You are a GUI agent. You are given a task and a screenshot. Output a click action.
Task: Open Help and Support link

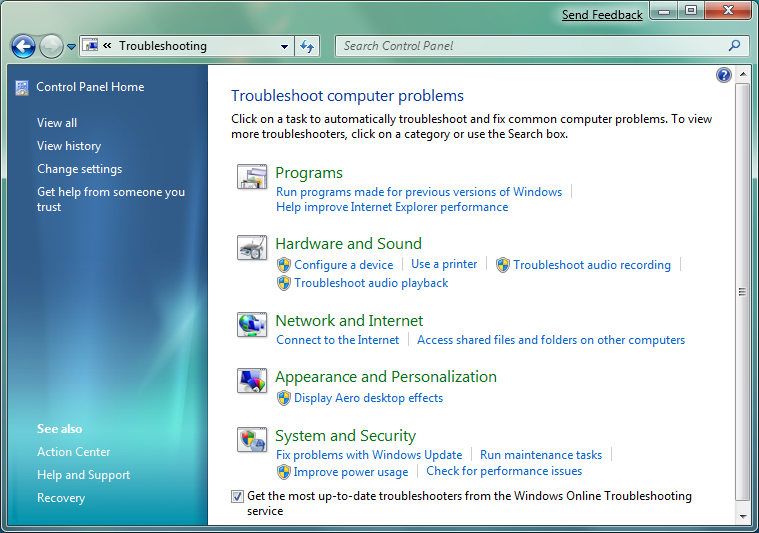[x=84, y=475]
